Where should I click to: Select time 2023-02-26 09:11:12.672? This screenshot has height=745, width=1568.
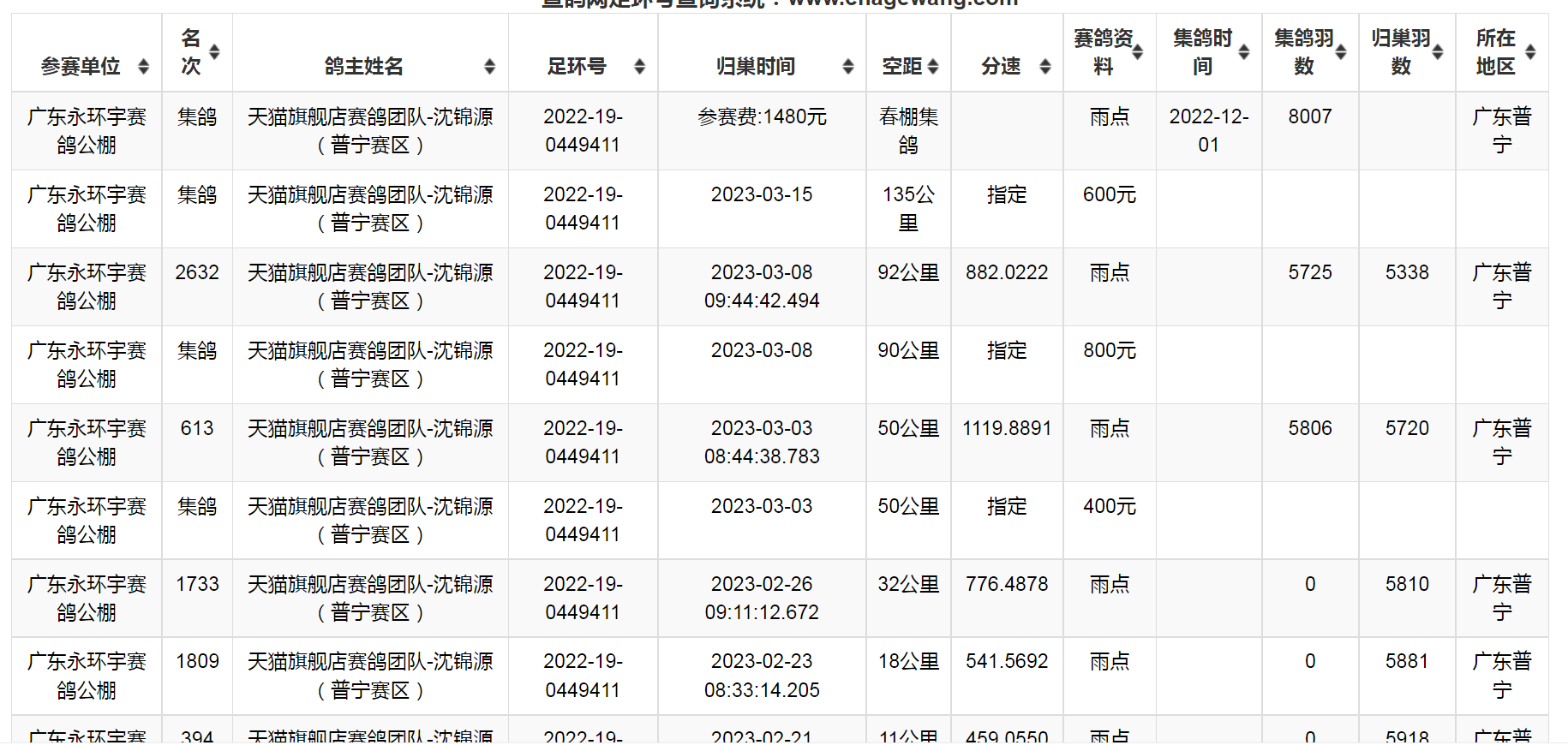762,599
